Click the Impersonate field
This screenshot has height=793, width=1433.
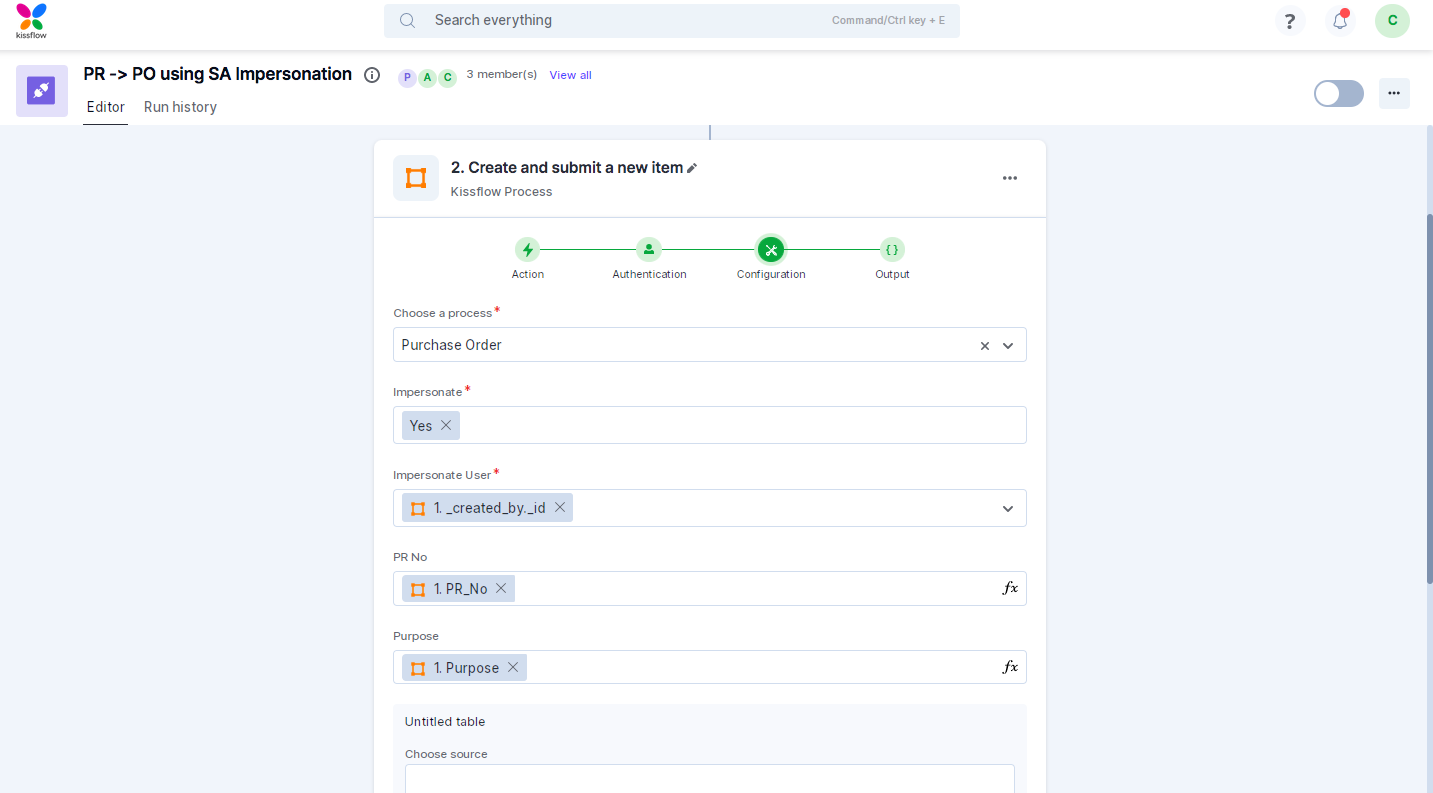point(710,425)
